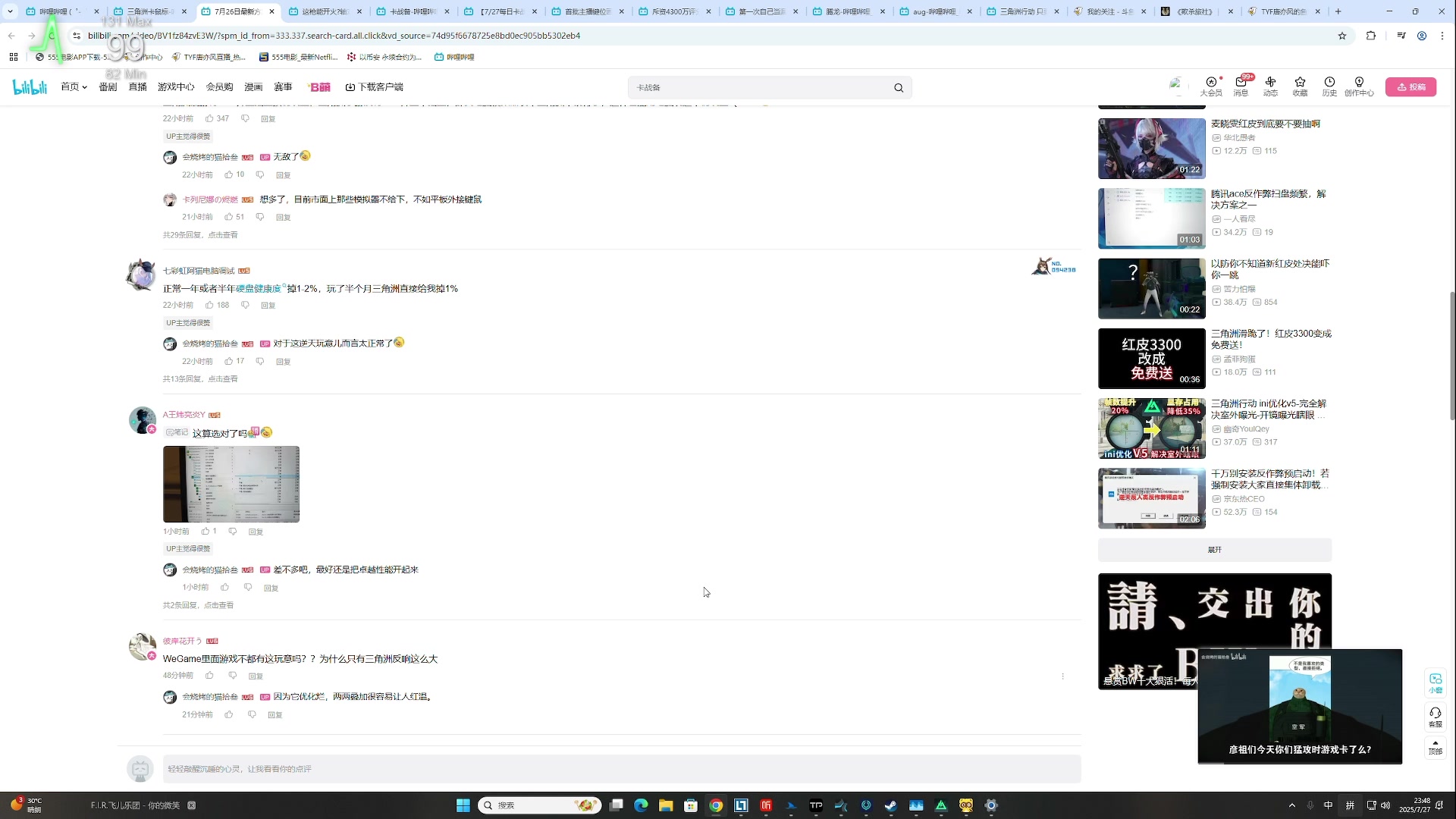1456x819 pixels.
Task: Click the pink 投稿 upload button
Action: point(1410,87)
